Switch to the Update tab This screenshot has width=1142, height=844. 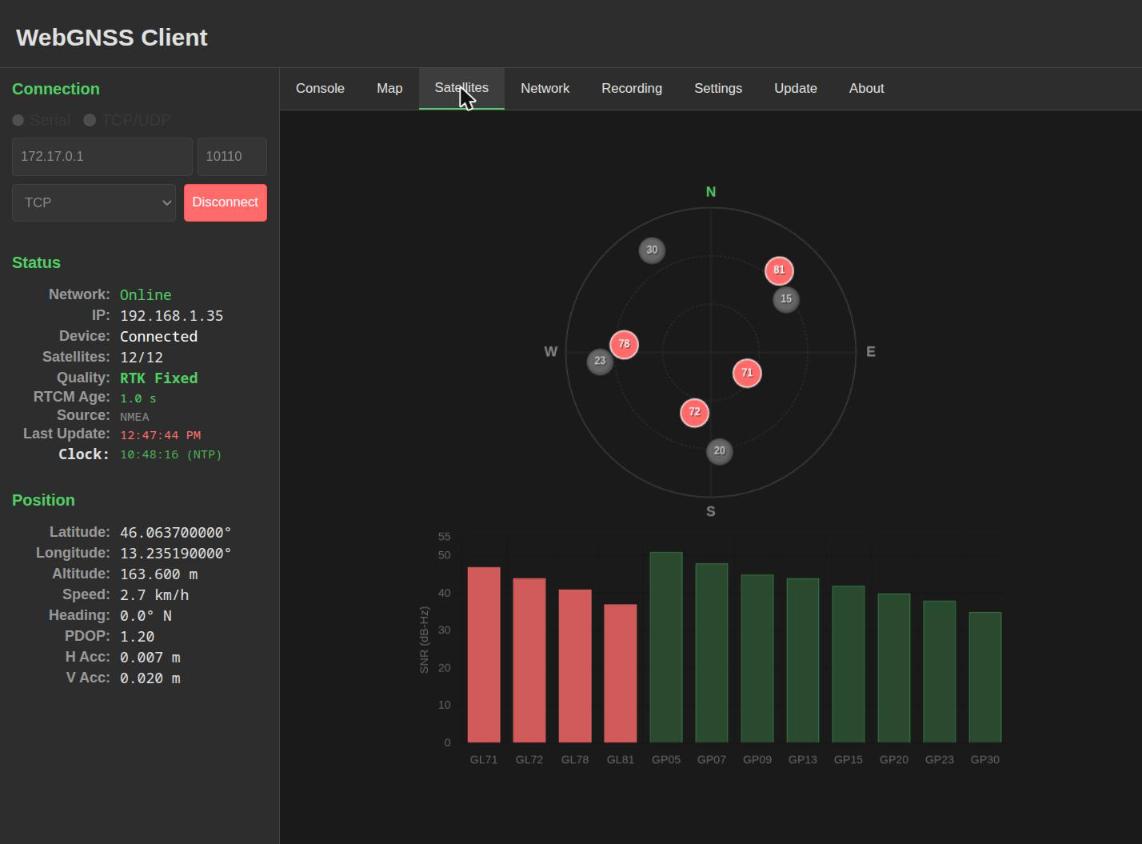point(795,88)
